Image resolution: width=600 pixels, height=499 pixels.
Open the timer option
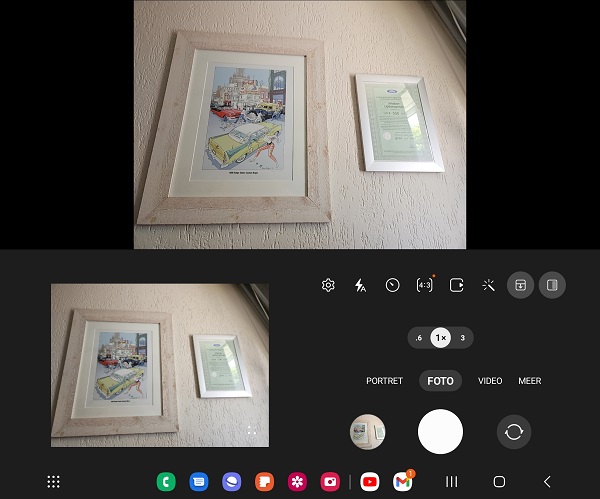[392, 285]
